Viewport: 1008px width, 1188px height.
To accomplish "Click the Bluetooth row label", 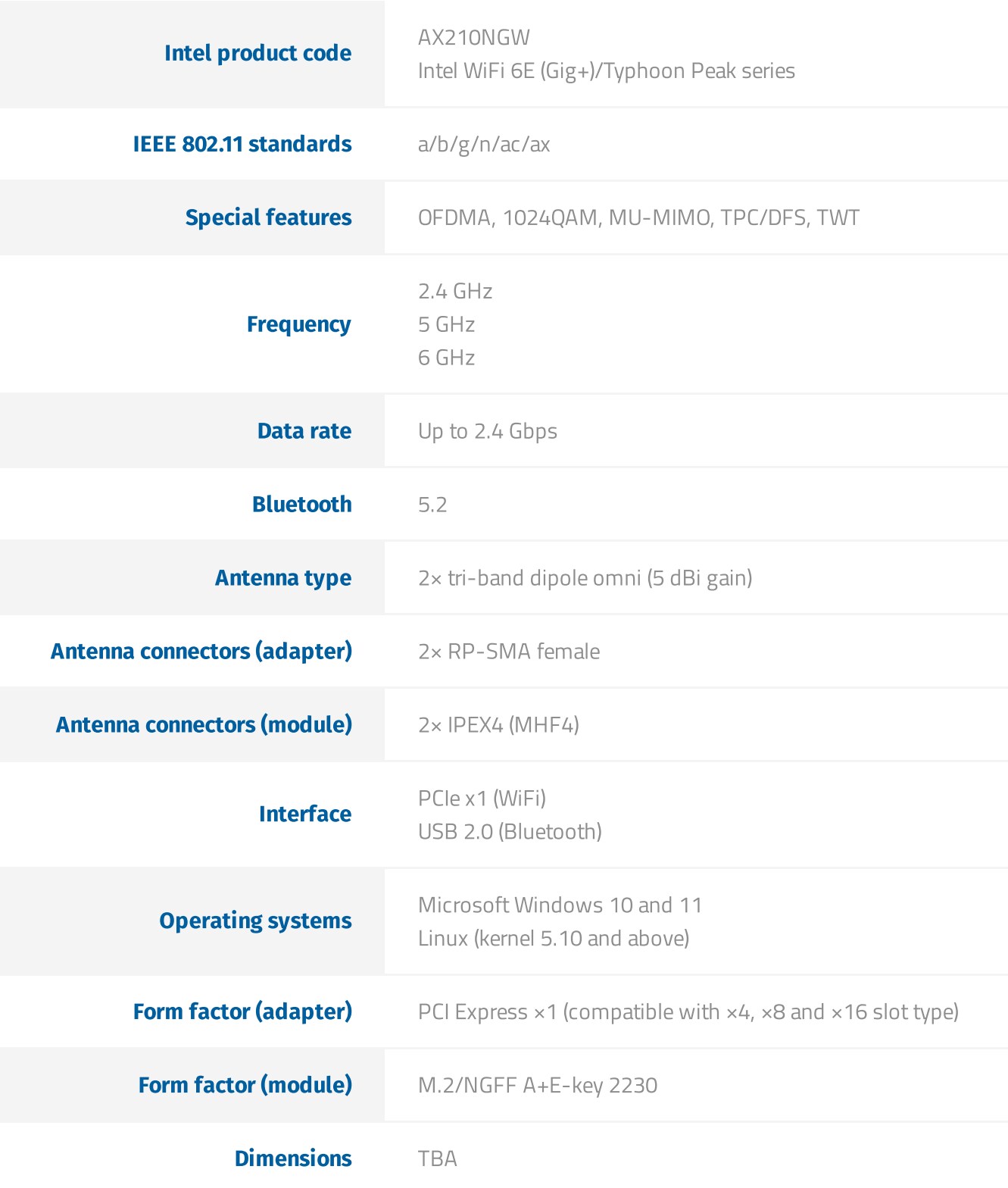I will (x=301, y=505).
